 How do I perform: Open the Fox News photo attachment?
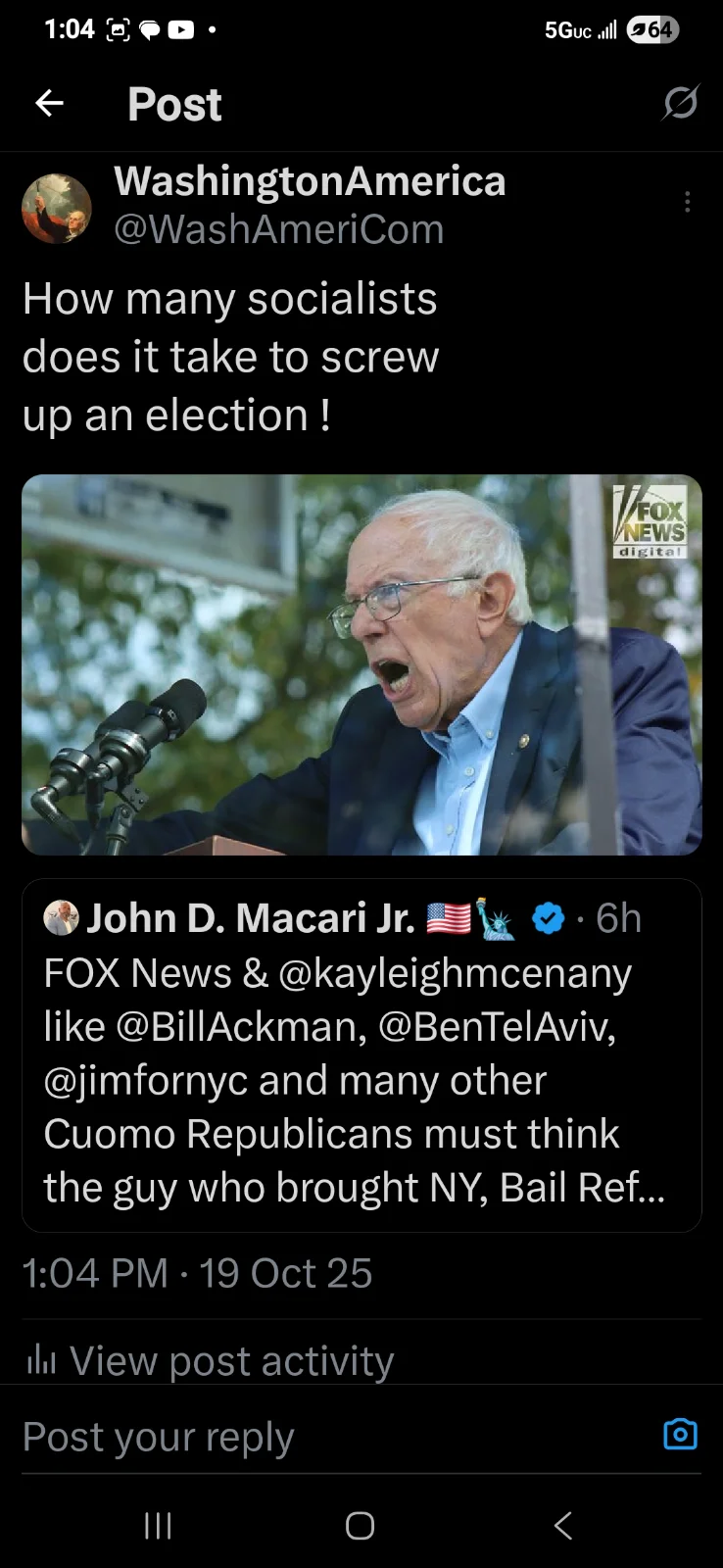[361, 664]
